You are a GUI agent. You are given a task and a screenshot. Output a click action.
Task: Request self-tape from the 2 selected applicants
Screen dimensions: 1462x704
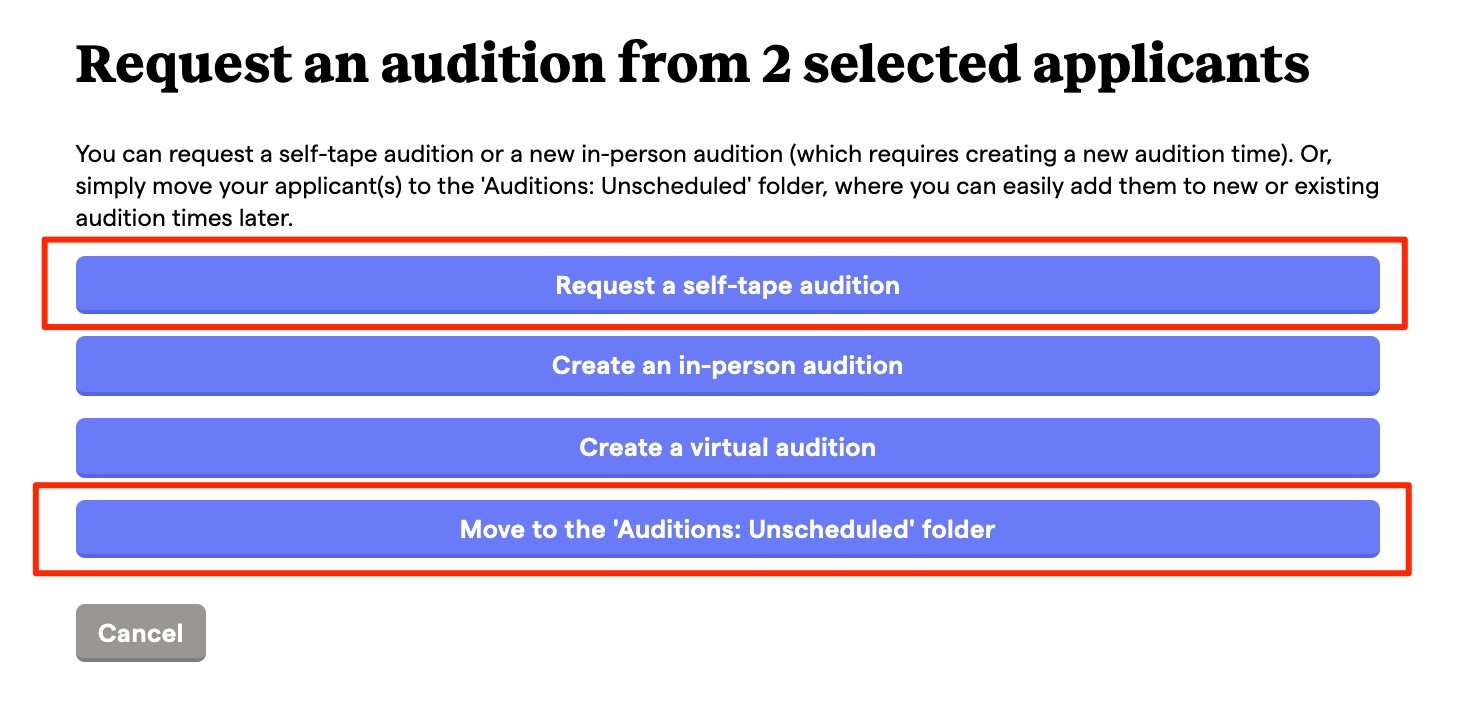pyautogui.click(x=727, y=285)
